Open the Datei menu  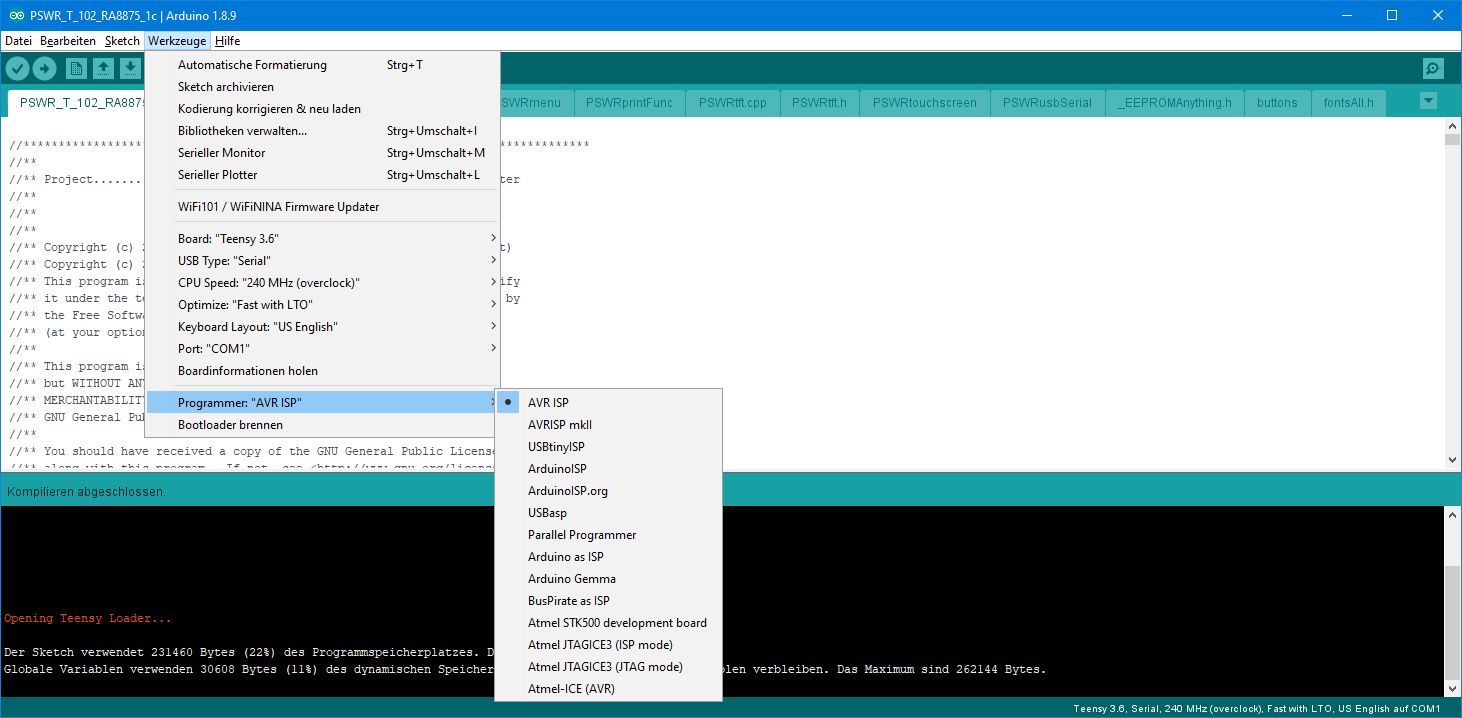(x=18, y=41)
